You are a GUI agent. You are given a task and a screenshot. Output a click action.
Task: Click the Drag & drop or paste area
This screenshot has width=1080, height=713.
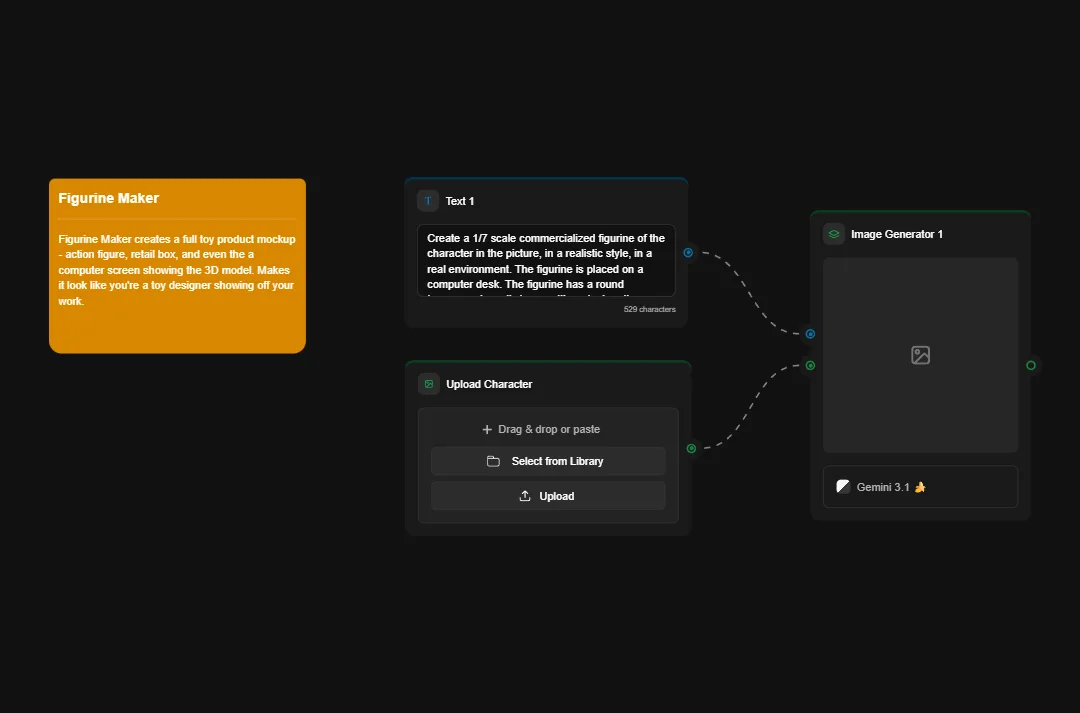548,429
